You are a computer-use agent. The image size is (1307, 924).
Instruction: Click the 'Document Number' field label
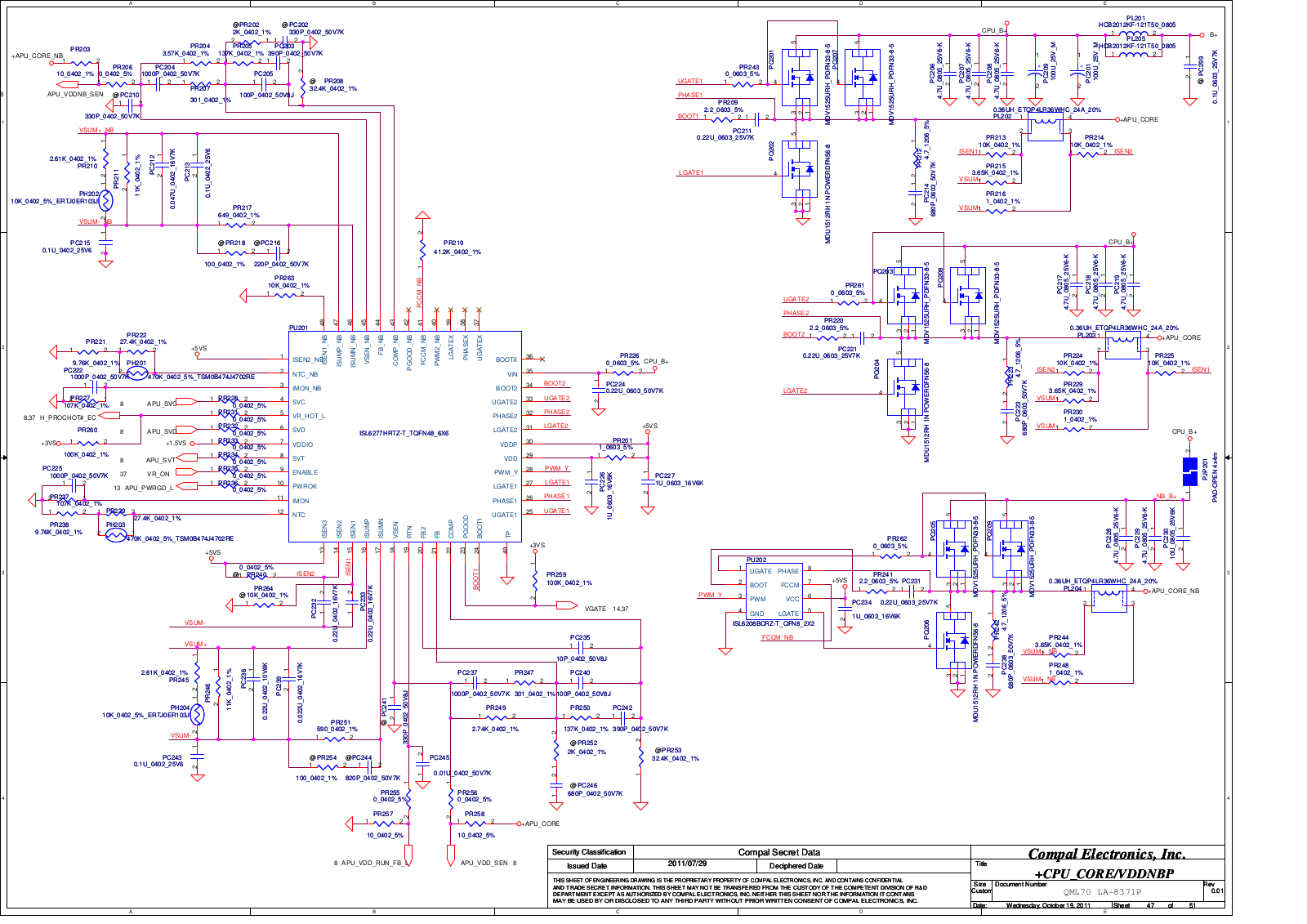point(1020,884)
